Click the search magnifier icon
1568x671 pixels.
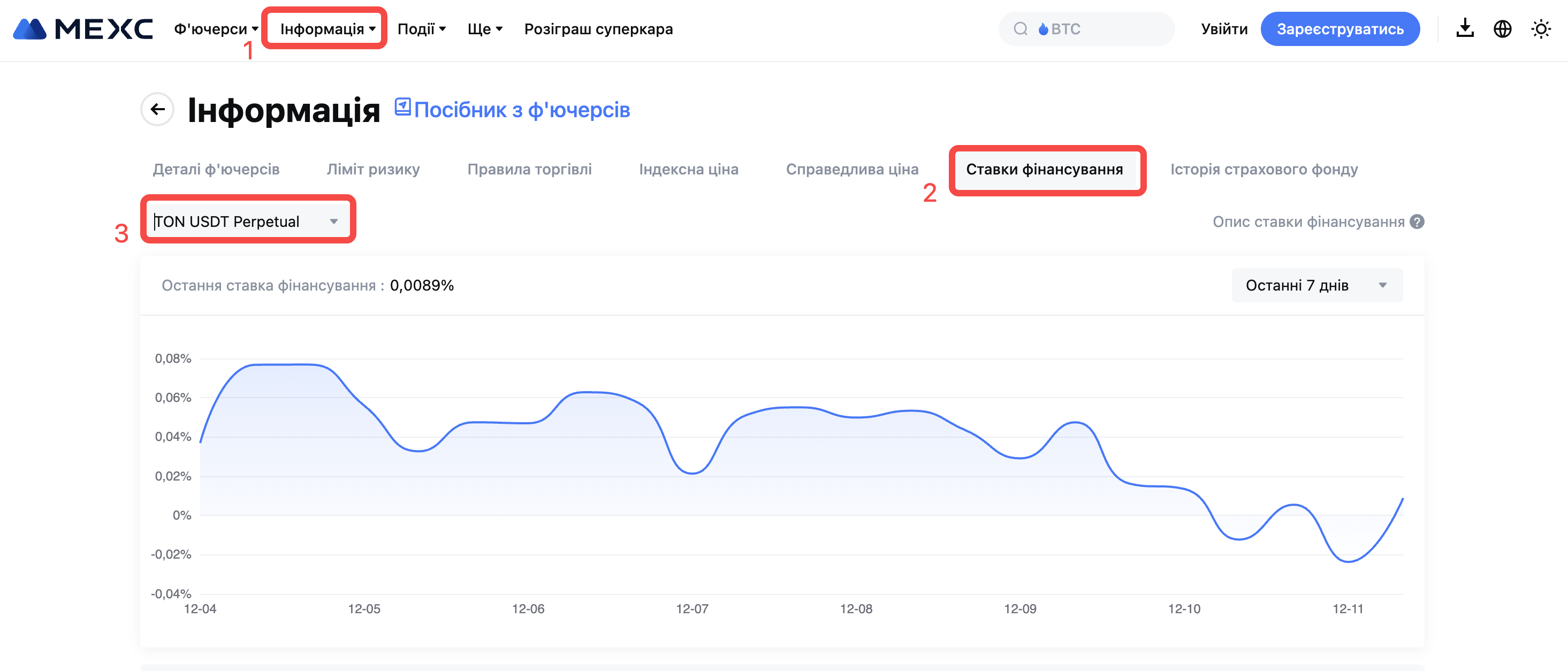[x=1020, y=28]
